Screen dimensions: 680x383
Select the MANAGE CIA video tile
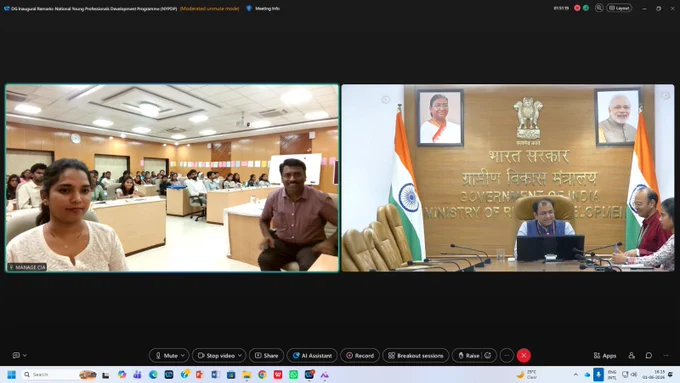(x=172, y=178)
